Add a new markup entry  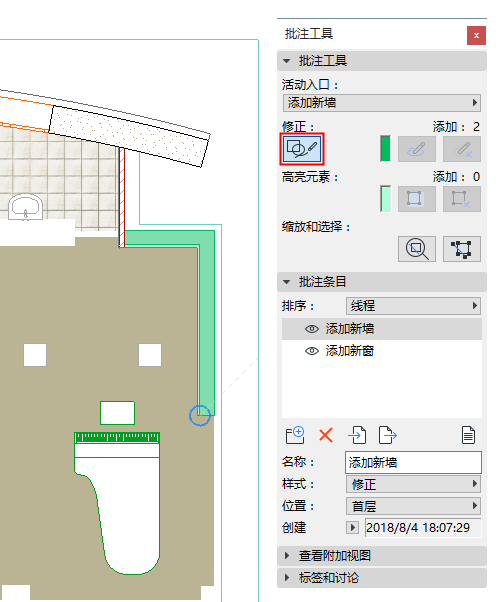[295, 435]
